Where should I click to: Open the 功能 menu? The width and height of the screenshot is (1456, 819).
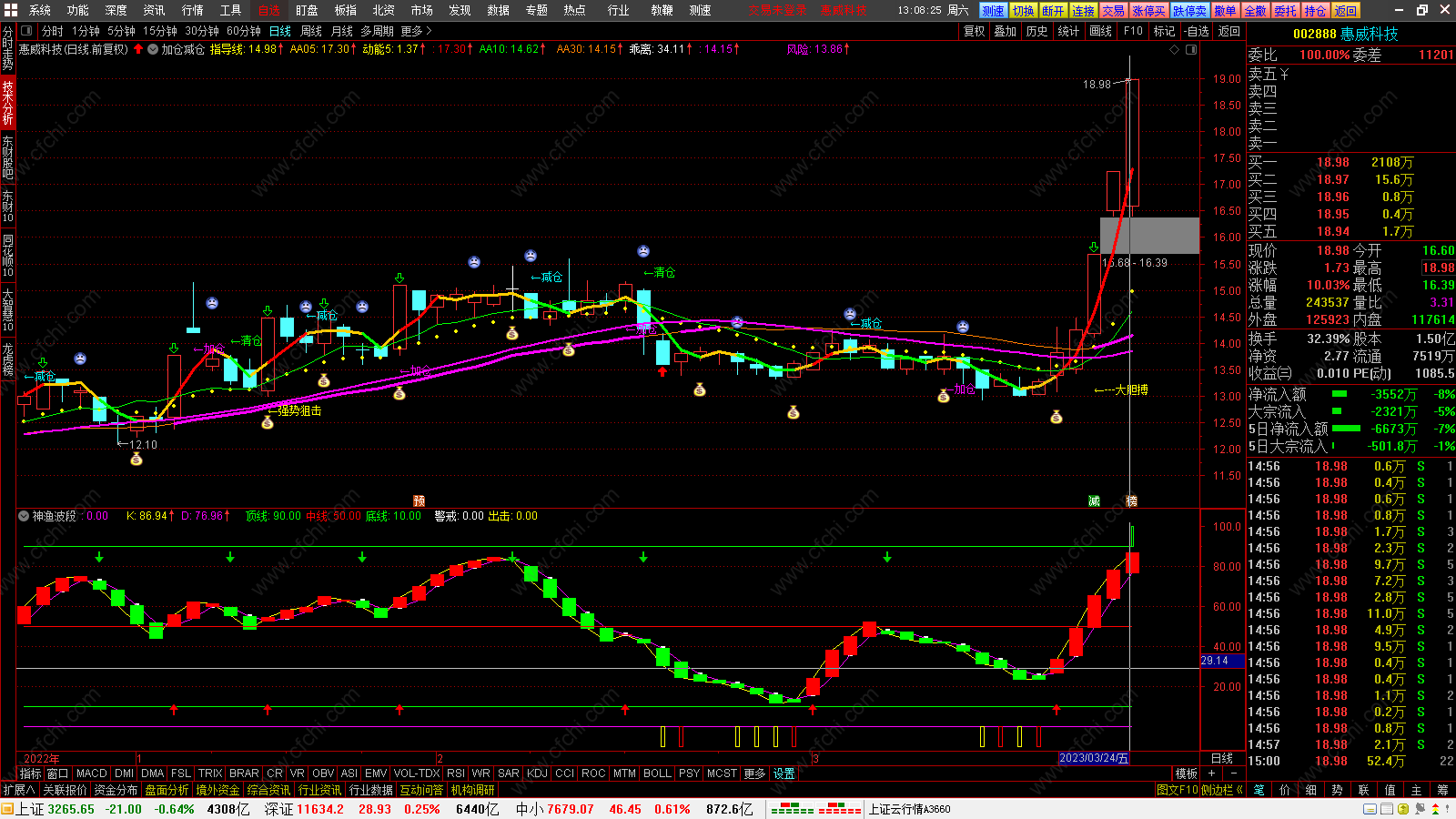pyautogui.click(x=78, y=10)
